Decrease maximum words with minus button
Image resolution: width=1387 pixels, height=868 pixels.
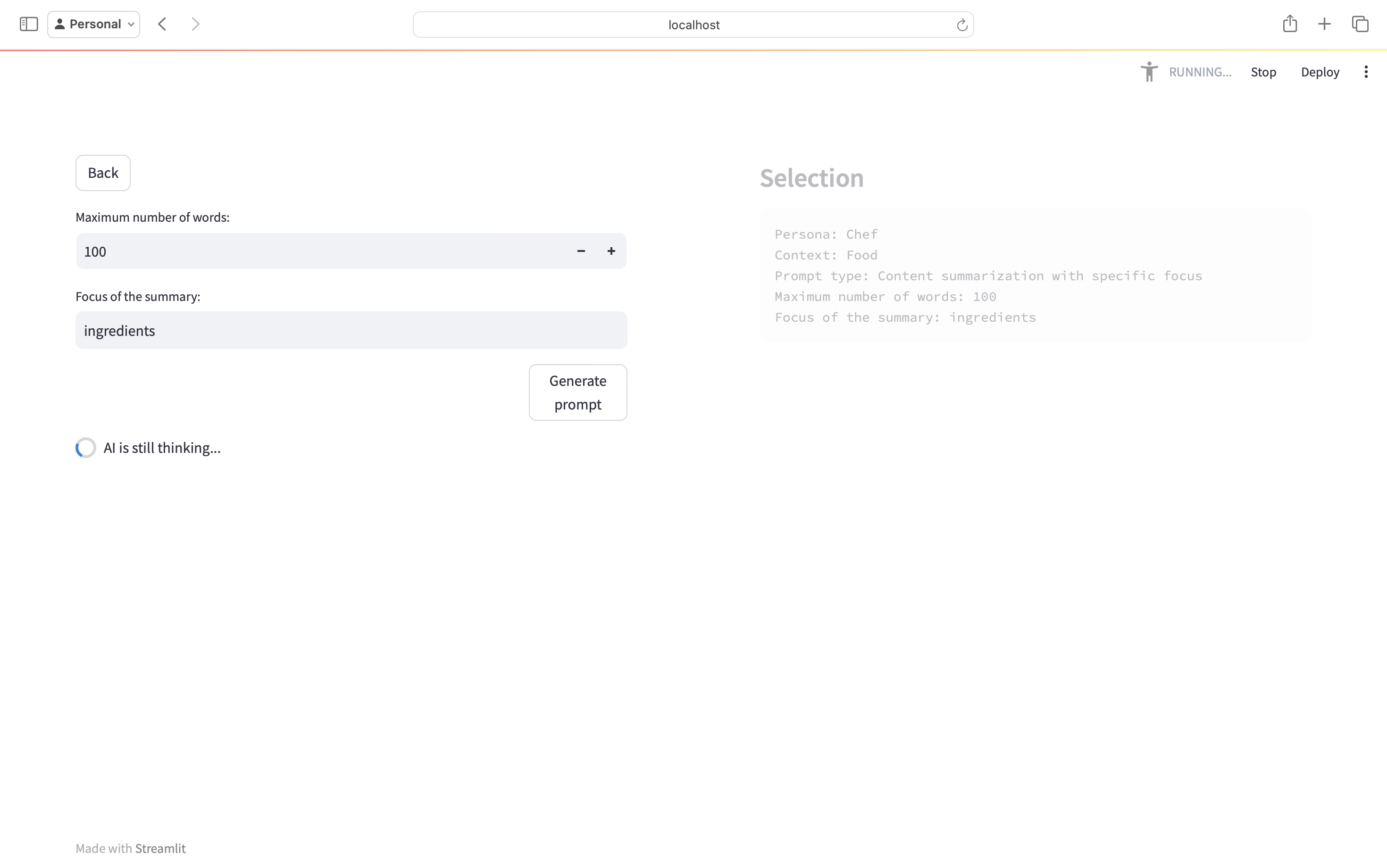[x=581, y=251]
